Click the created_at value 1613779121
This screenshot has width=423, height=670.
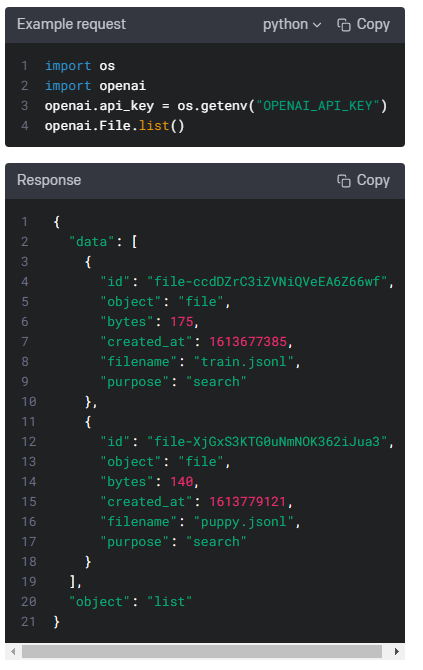click(x=248, y=502)
